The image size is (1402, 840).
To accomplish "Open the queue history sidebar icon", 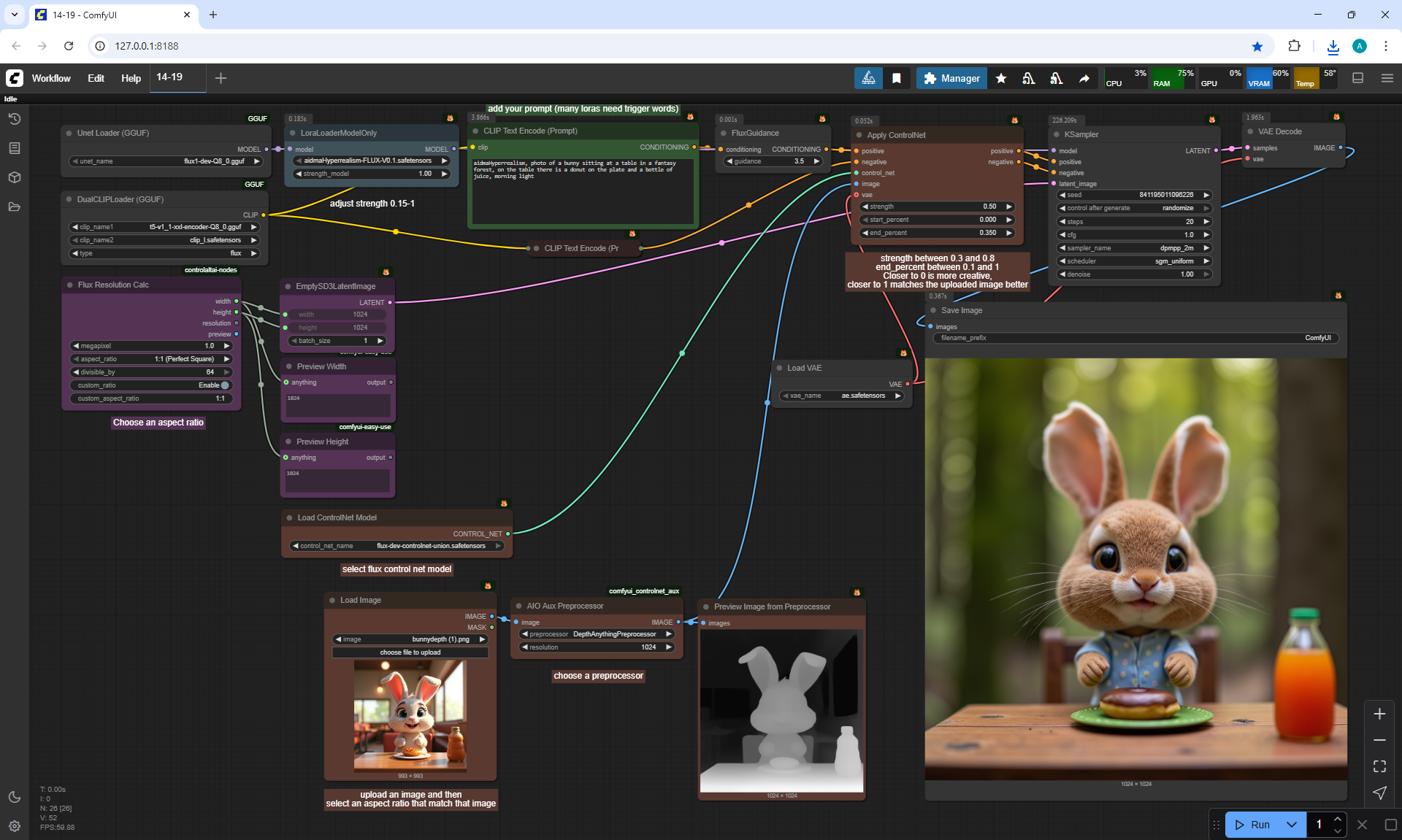I will (15, 119).
